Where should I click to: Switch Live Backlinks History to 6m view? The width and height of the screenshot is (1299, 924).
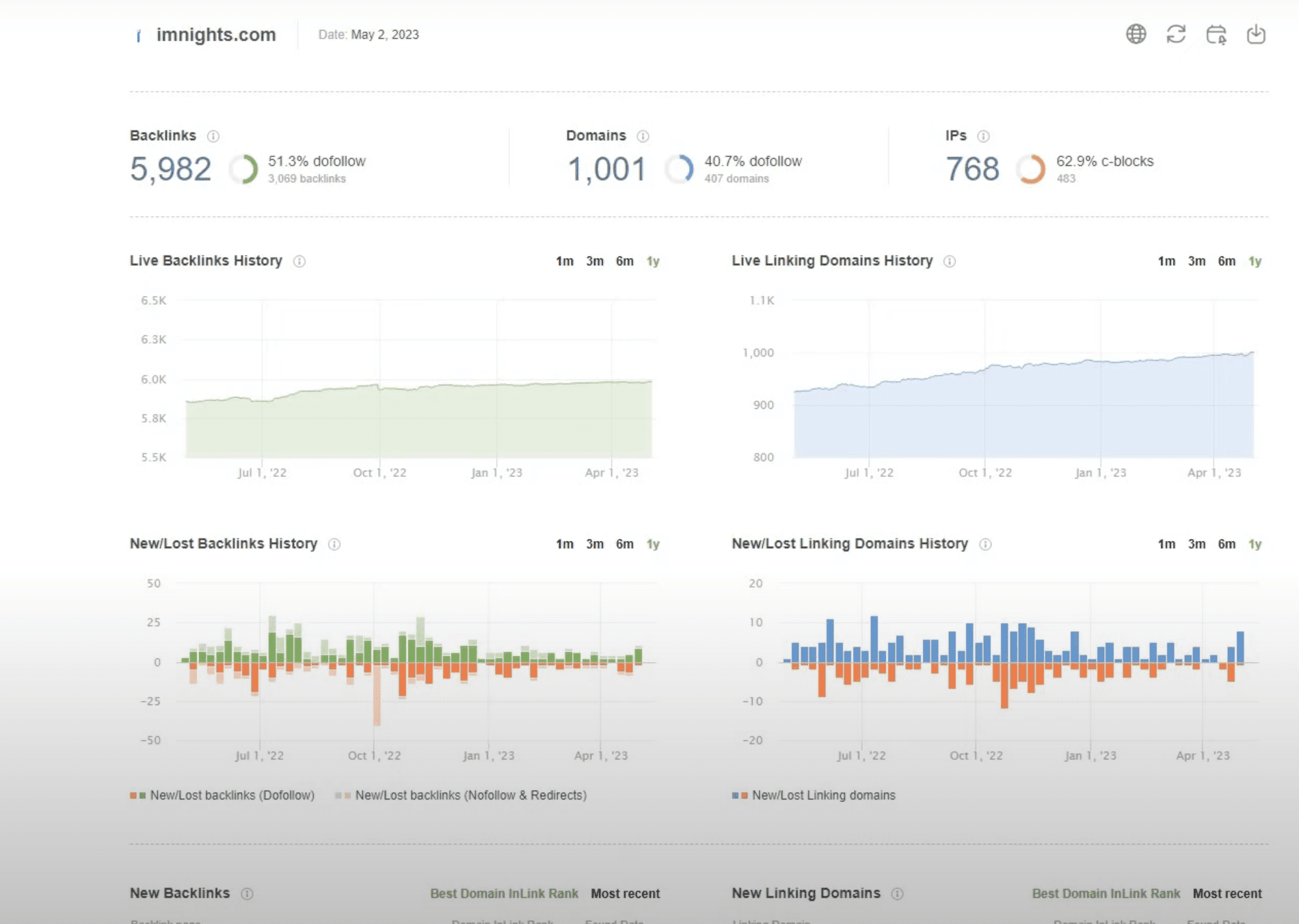(624, 261)
